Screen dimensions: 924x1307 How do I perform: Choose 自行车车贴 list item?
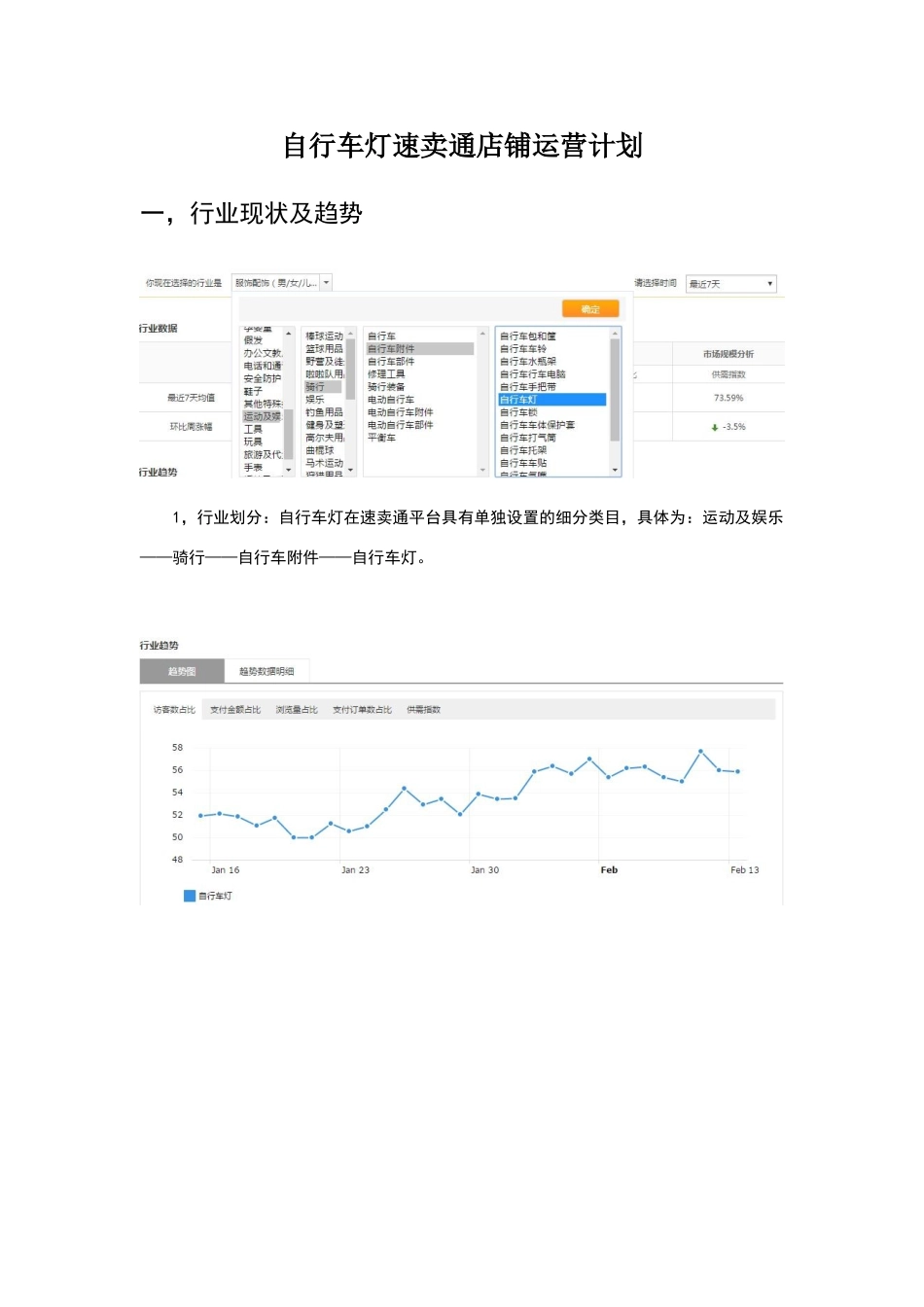tap(523, 463)
